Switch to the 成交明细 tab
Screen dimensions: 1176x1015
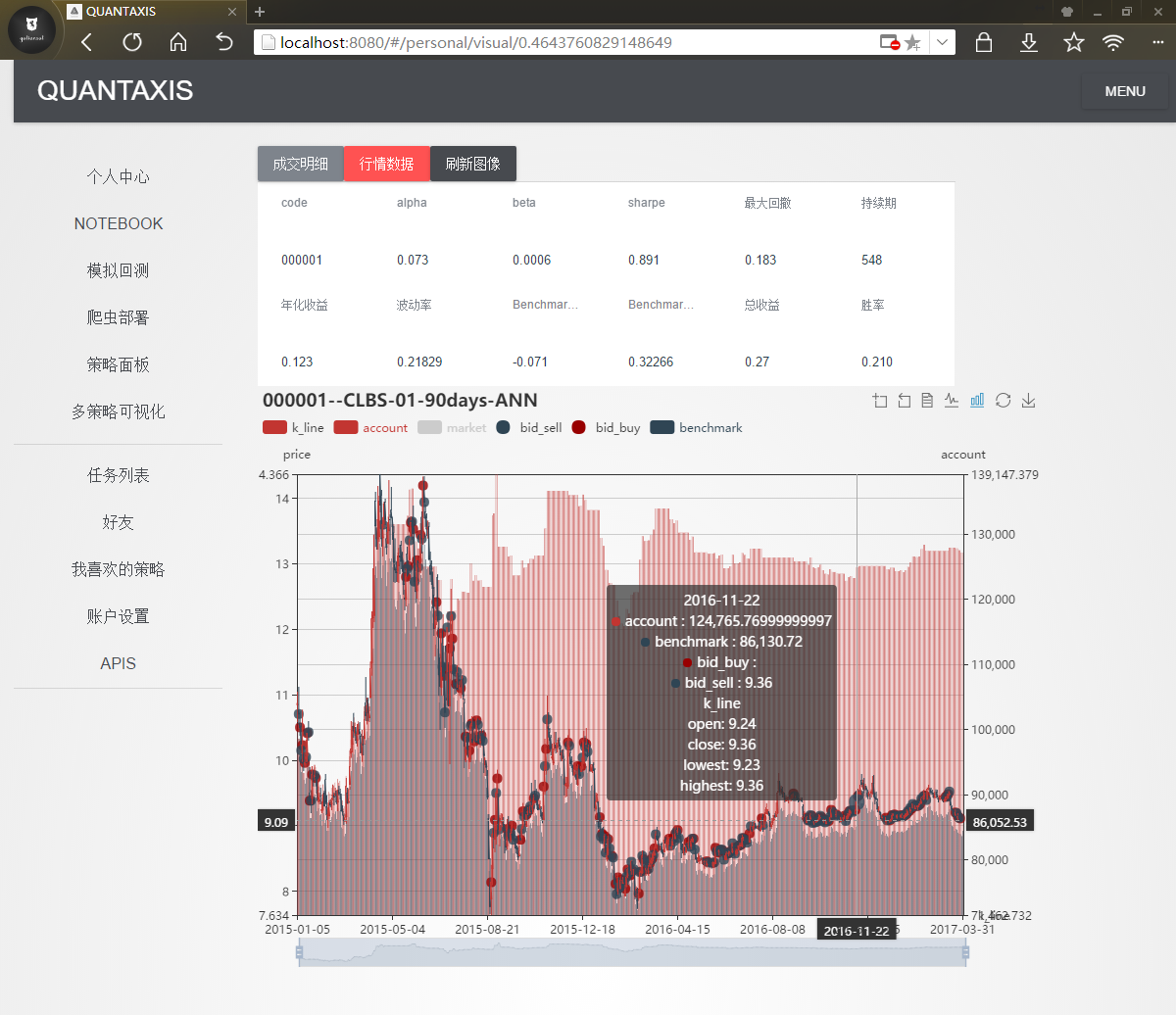(x=300, y=164)
